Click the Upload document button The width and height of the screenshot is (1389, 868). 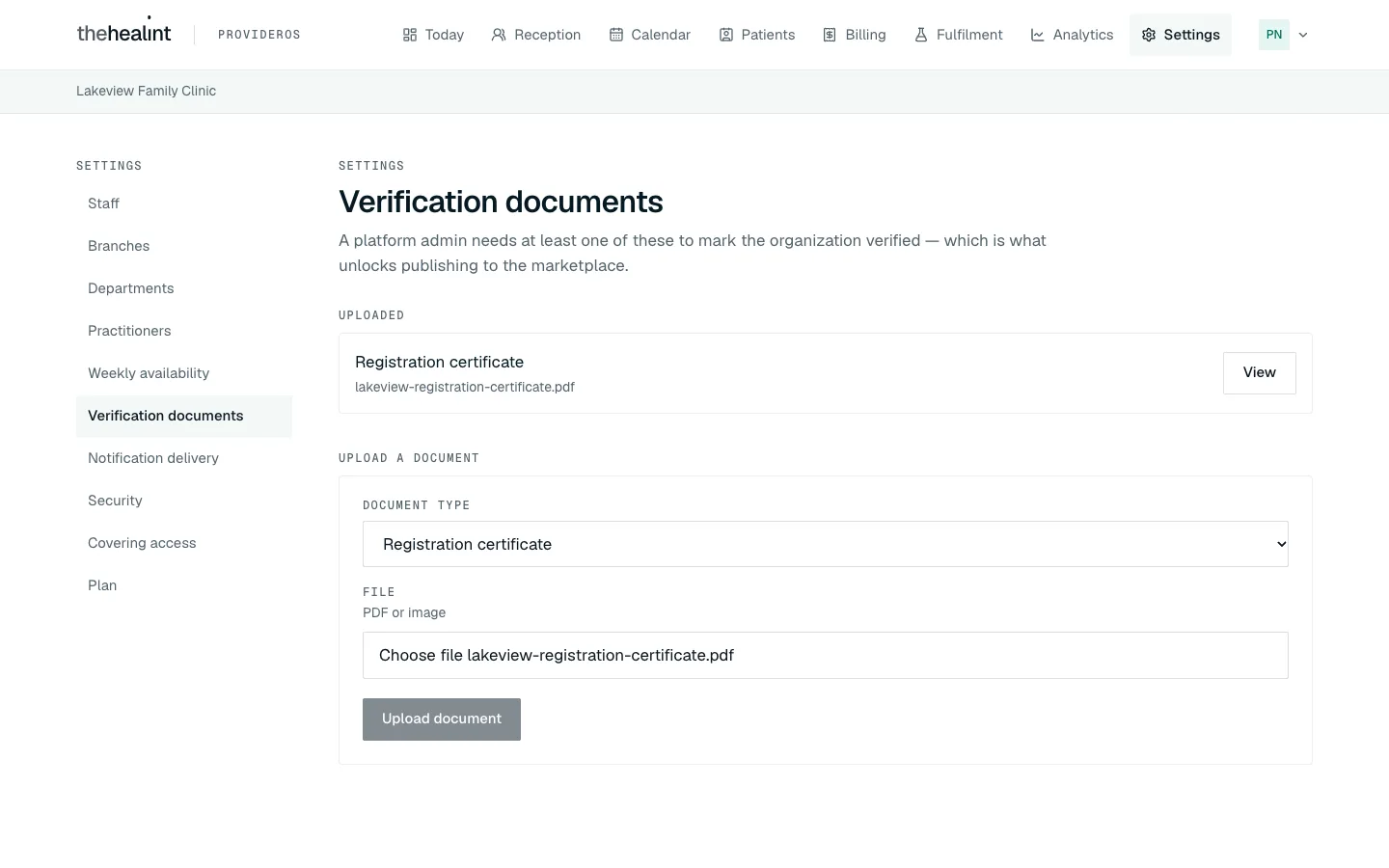[x=442, y=719]
